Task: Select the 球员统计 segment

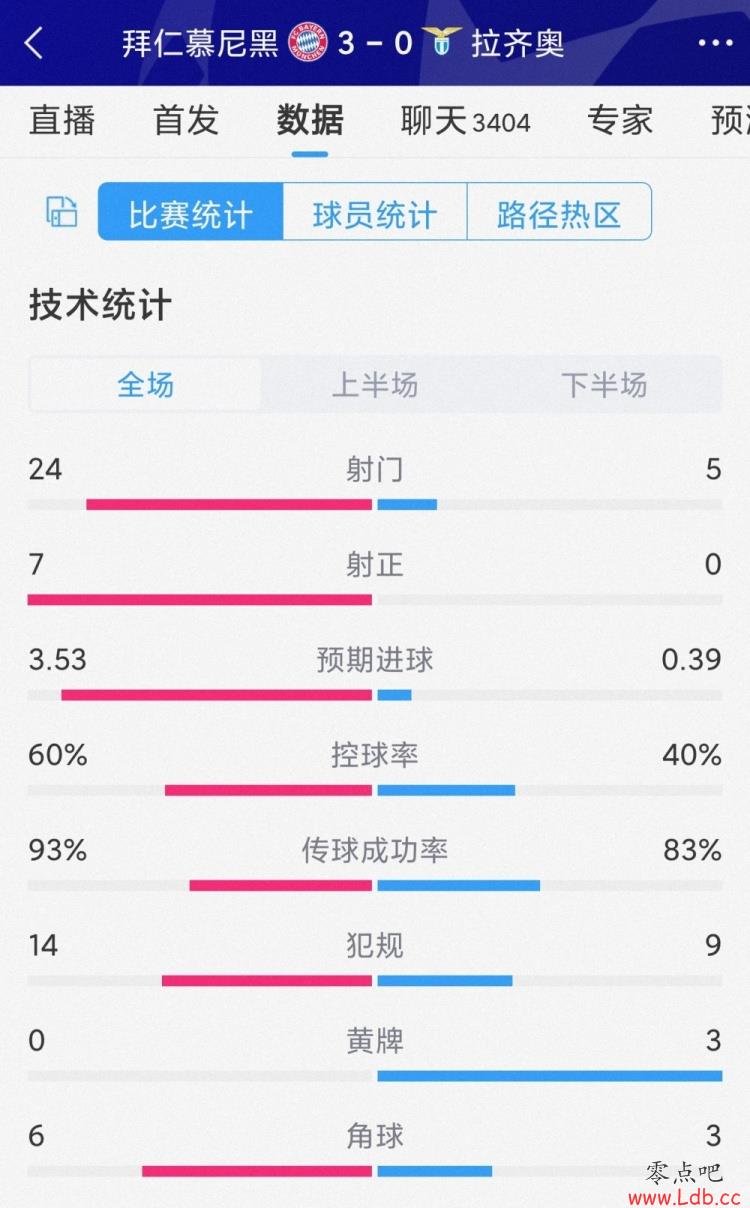Action: click(x=375, y=212)
